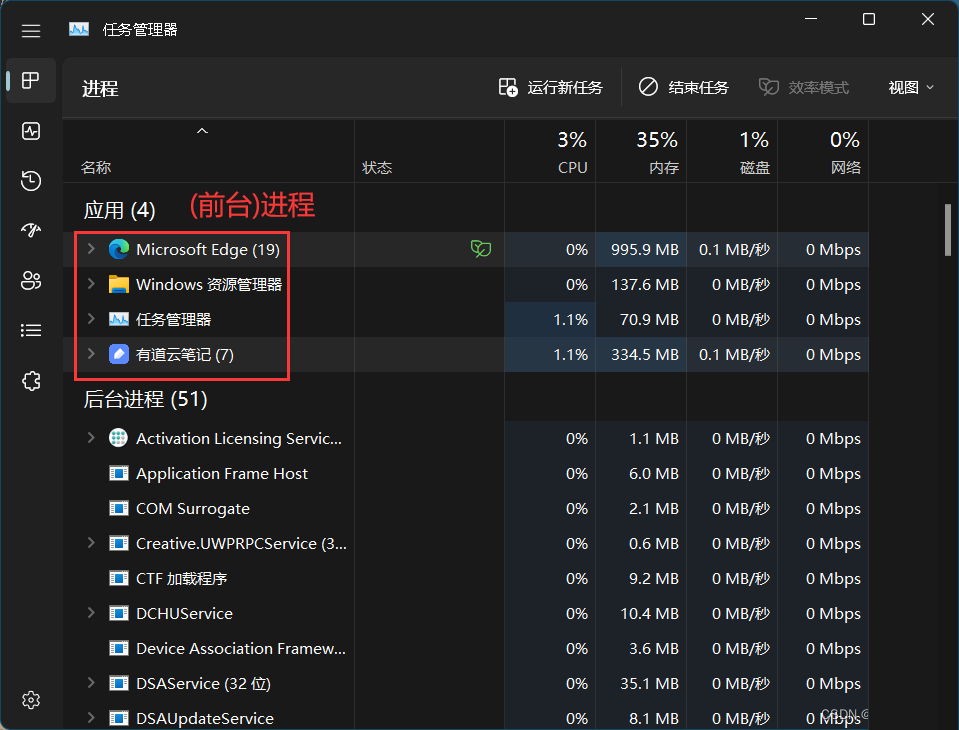Select the CTF 加载程序 row

(x=465, y=578)
